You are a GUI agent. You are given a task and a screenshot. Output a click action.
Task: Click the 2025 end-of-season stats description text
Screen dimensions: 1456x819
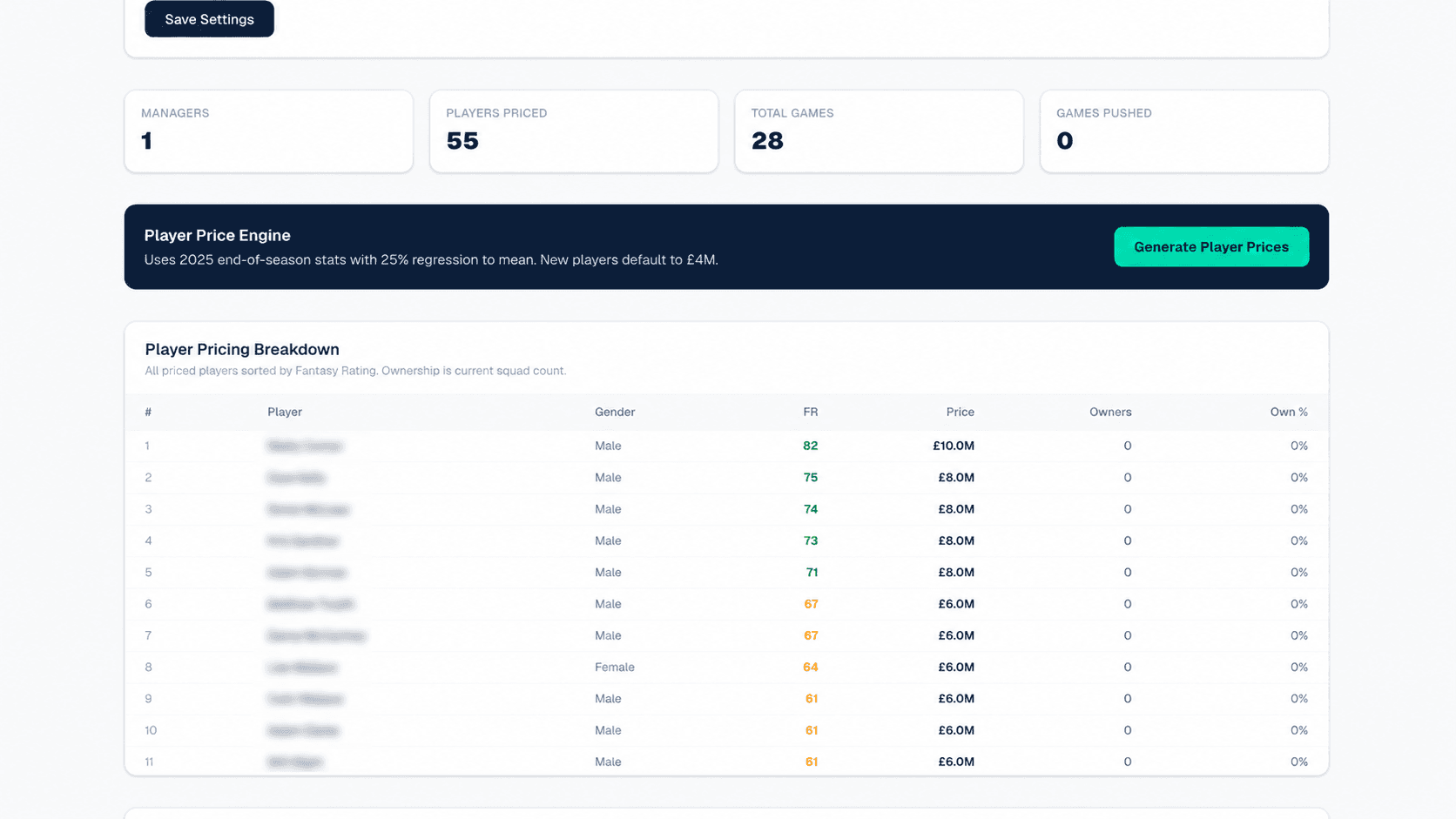pyautogui.click(x=431, y=259)
